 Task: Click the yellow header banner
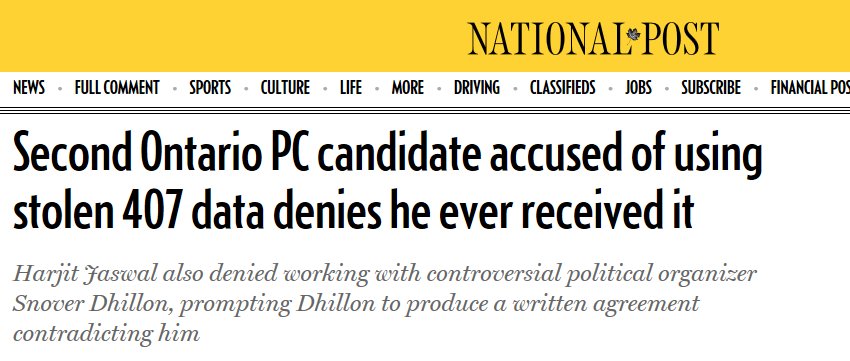pyautogui.click(x=425, y=36)
